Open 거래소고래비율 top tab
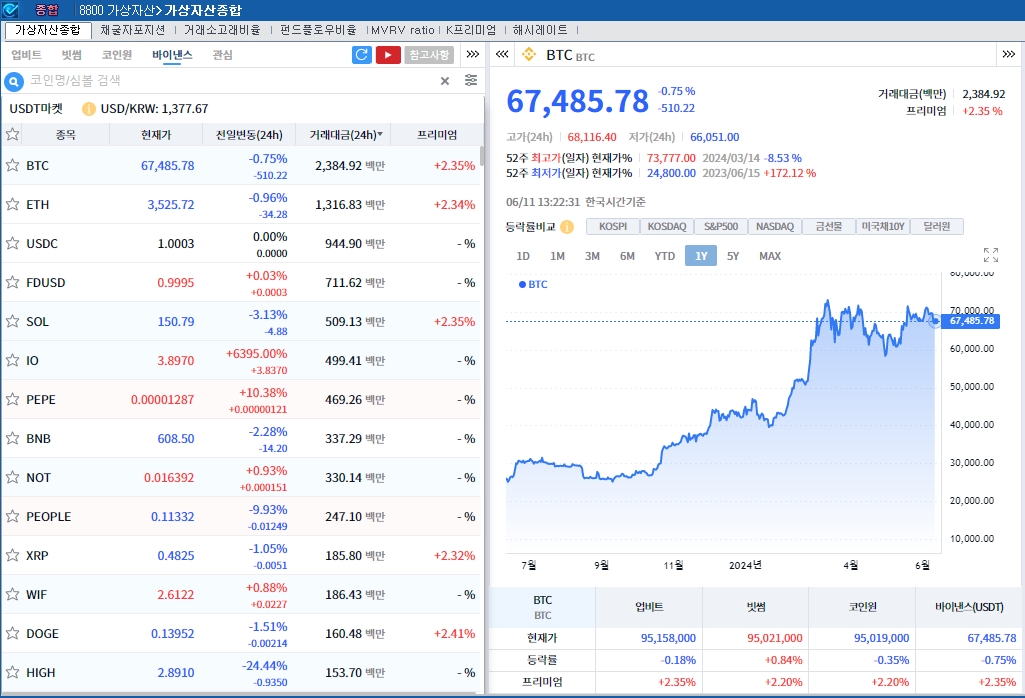1025x698 pixels. (x=222, y=30)
